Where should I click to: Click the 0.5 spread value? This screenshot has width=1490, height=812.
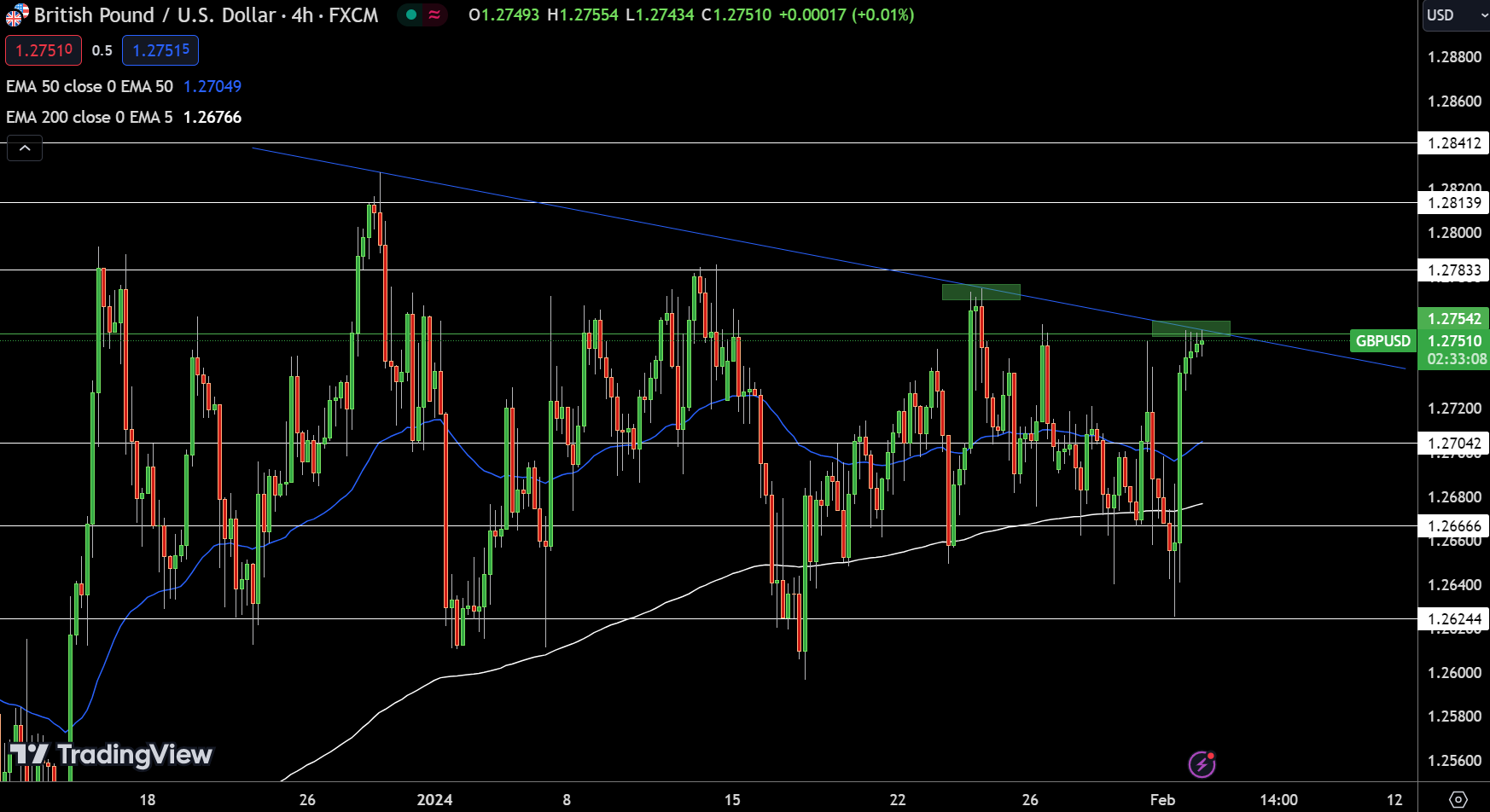(102, 50)
